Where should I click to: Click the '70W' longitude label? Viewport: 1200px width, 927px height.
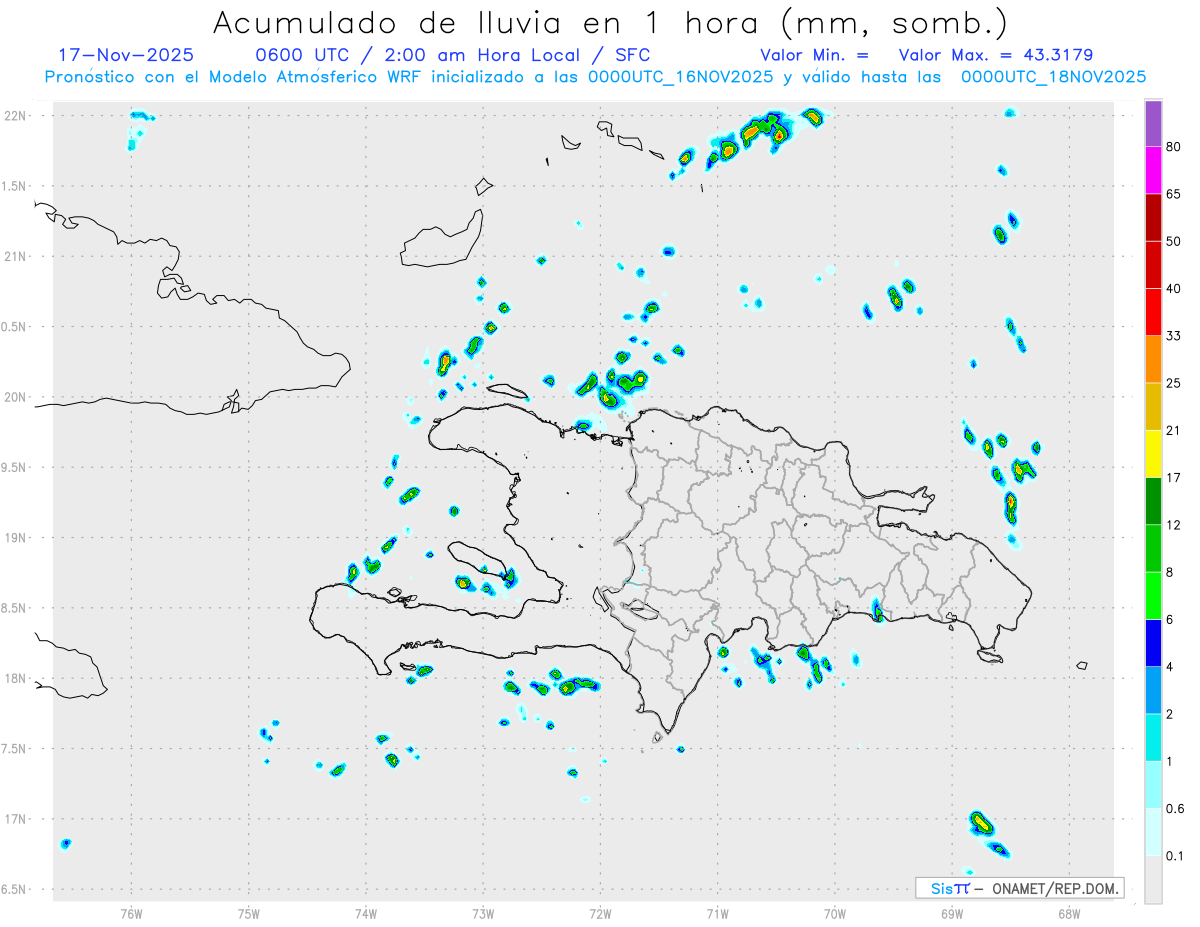pyautogui.click(x=835, y=913)
